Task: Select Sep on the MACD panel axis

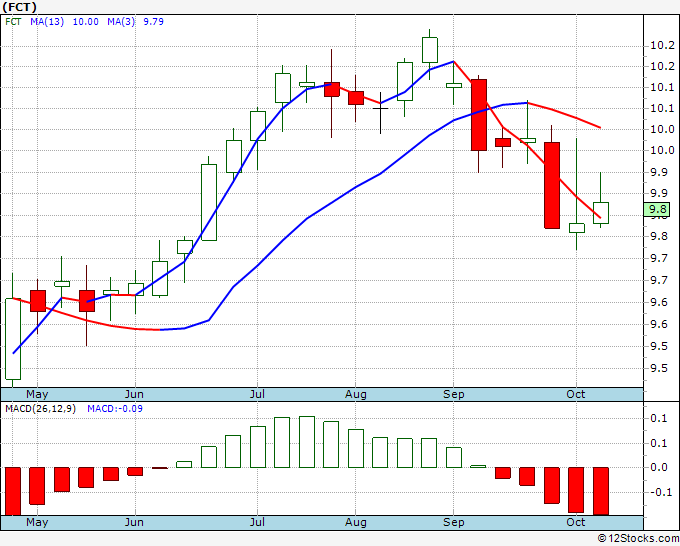Action: 454,522
